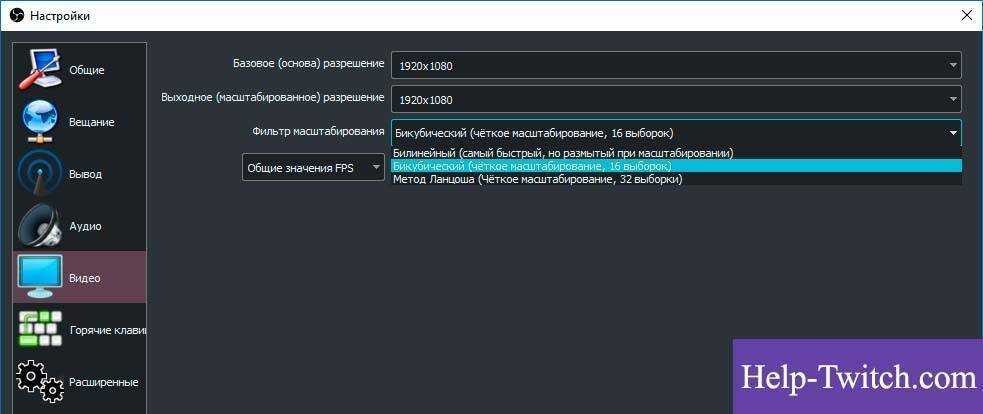Choose the highlighted Бикубический filter option
This screenshot has height=414, width=983.
click(x=533, y=166)
